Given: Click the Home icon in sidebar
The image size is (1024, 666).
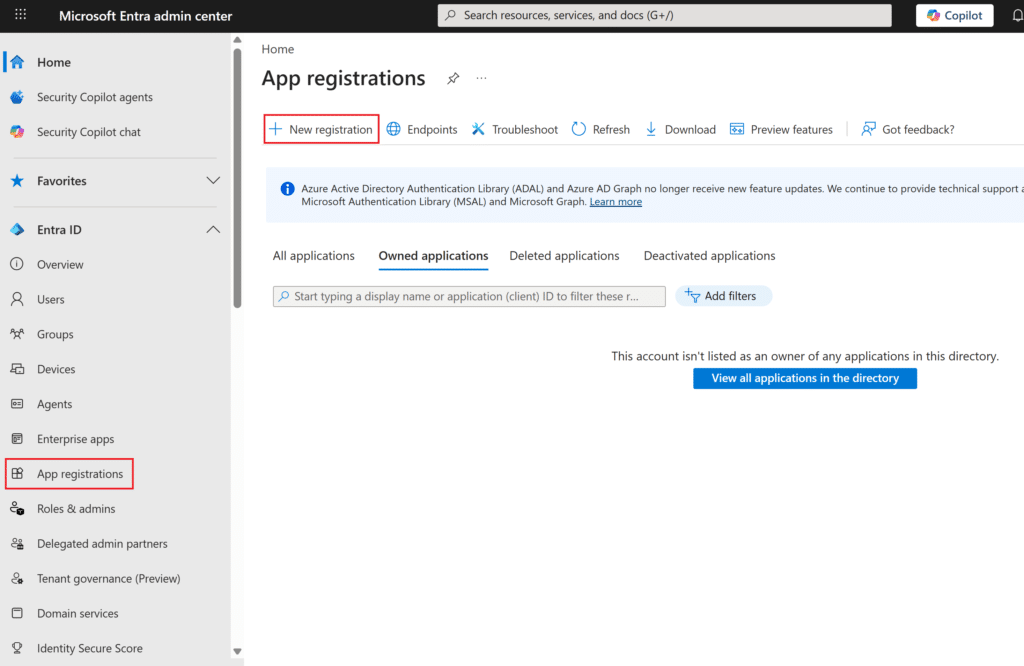Looking at the screenshot, I should 17,62.
